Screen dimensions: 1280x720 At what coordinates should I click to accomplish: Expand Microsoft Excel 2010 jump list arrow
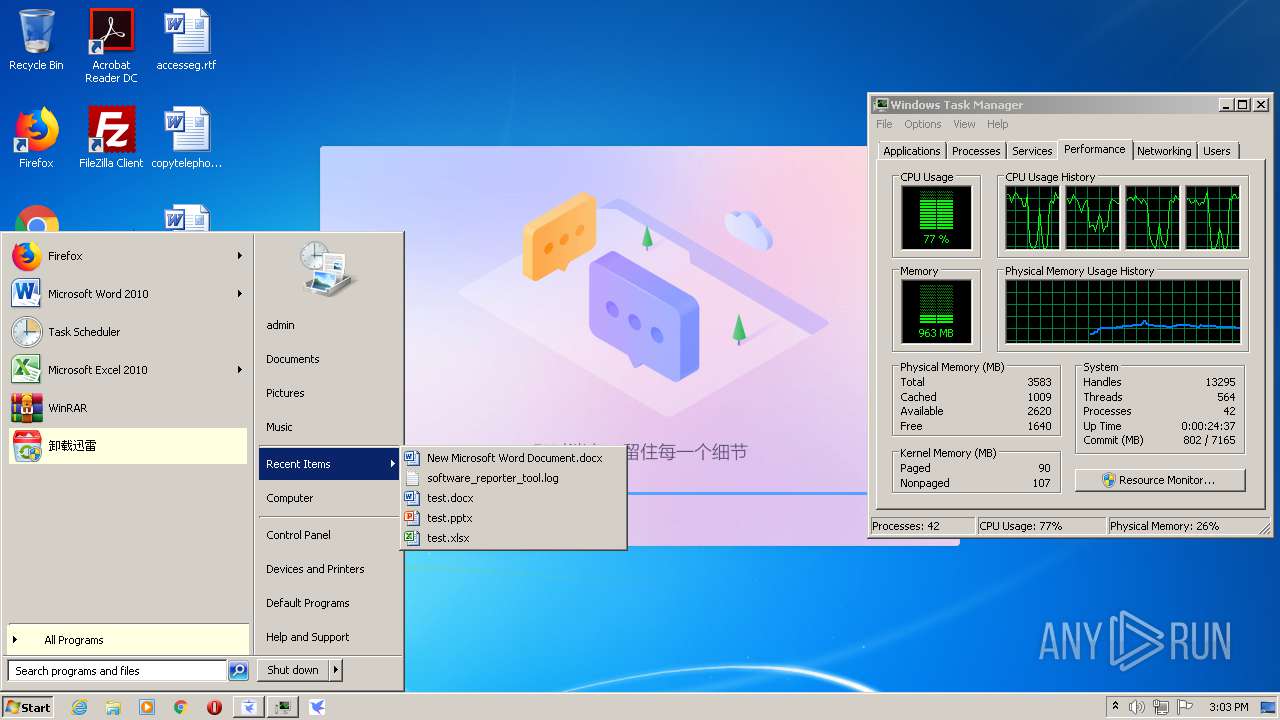[x=239, y=370]
